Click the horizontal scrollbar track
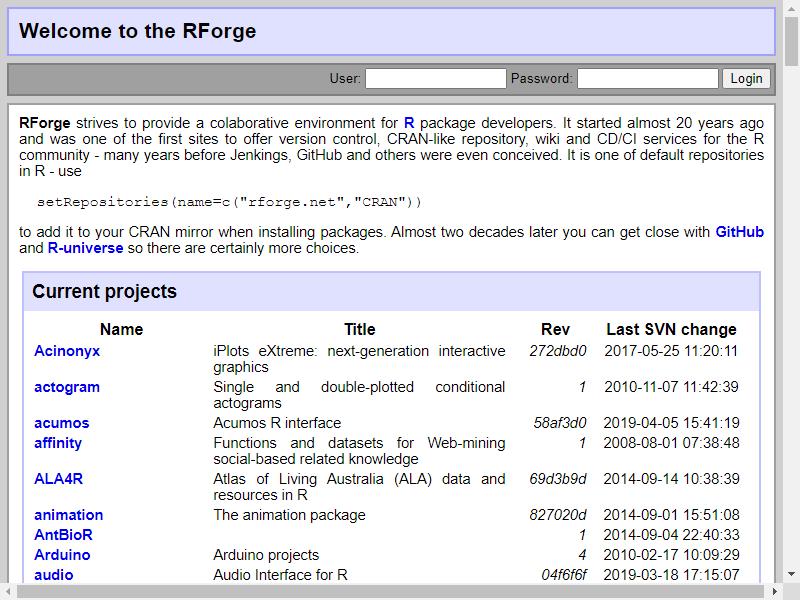Viewport: 800px width, 600px height. click(391, 592)
